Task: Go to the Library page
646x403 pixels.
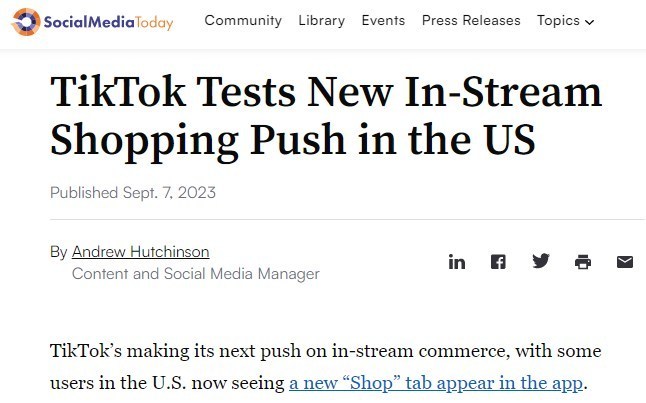Action: tap(322, 21)
